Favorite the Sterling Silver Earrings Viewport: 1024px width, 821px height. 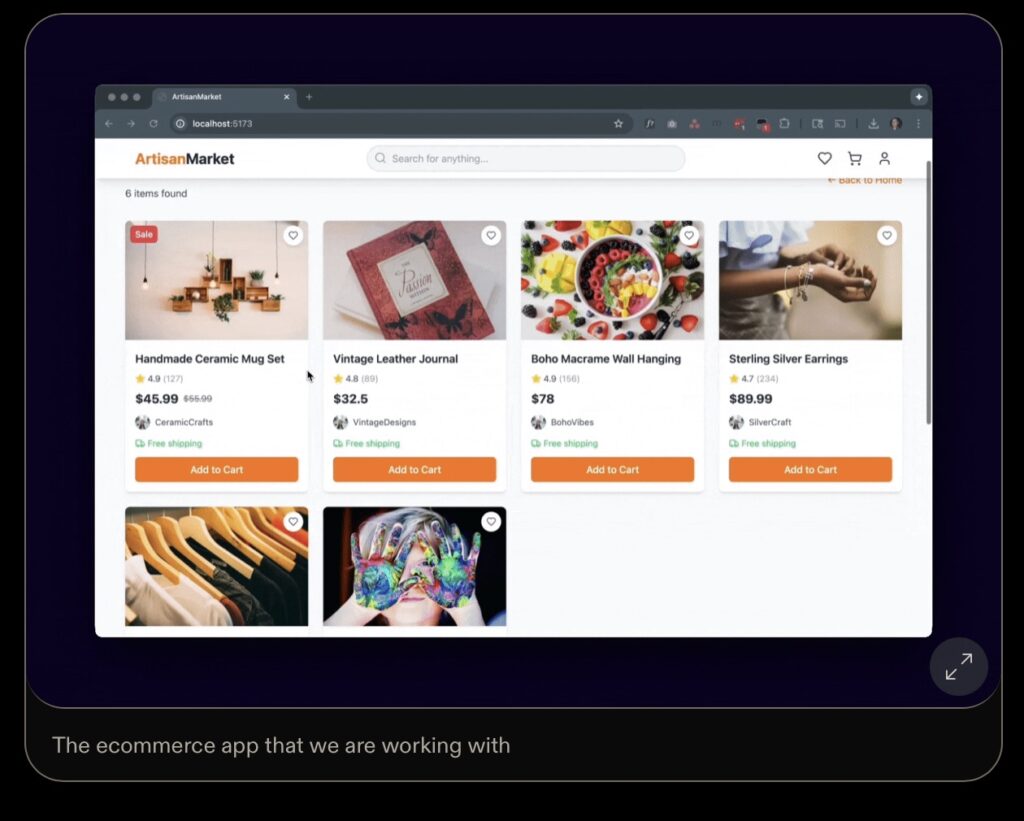click(887, 235)
